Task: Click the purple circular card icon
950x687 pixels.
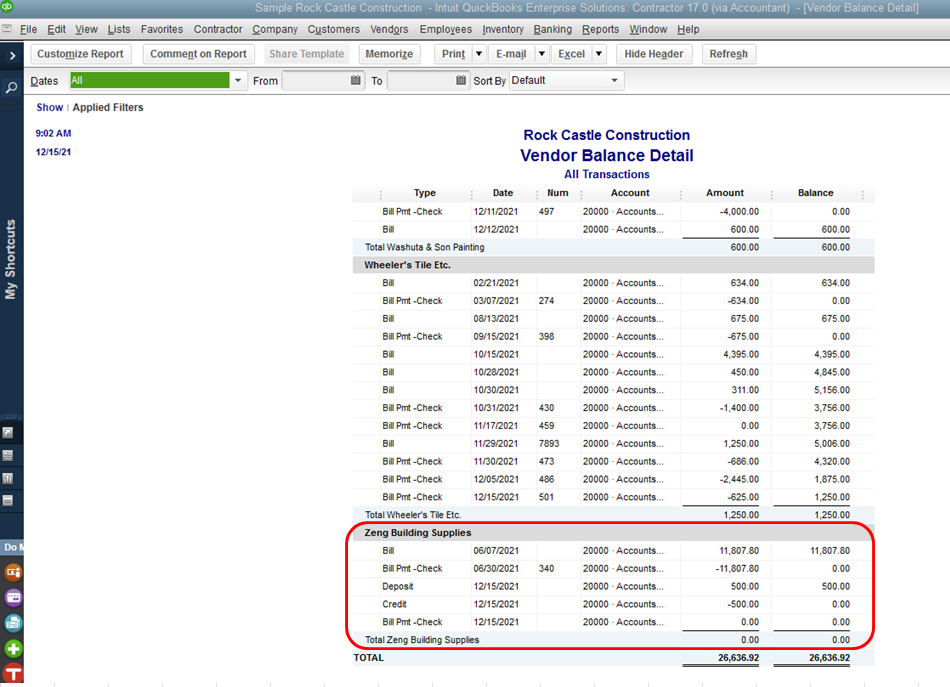Action: coord(13,598)
